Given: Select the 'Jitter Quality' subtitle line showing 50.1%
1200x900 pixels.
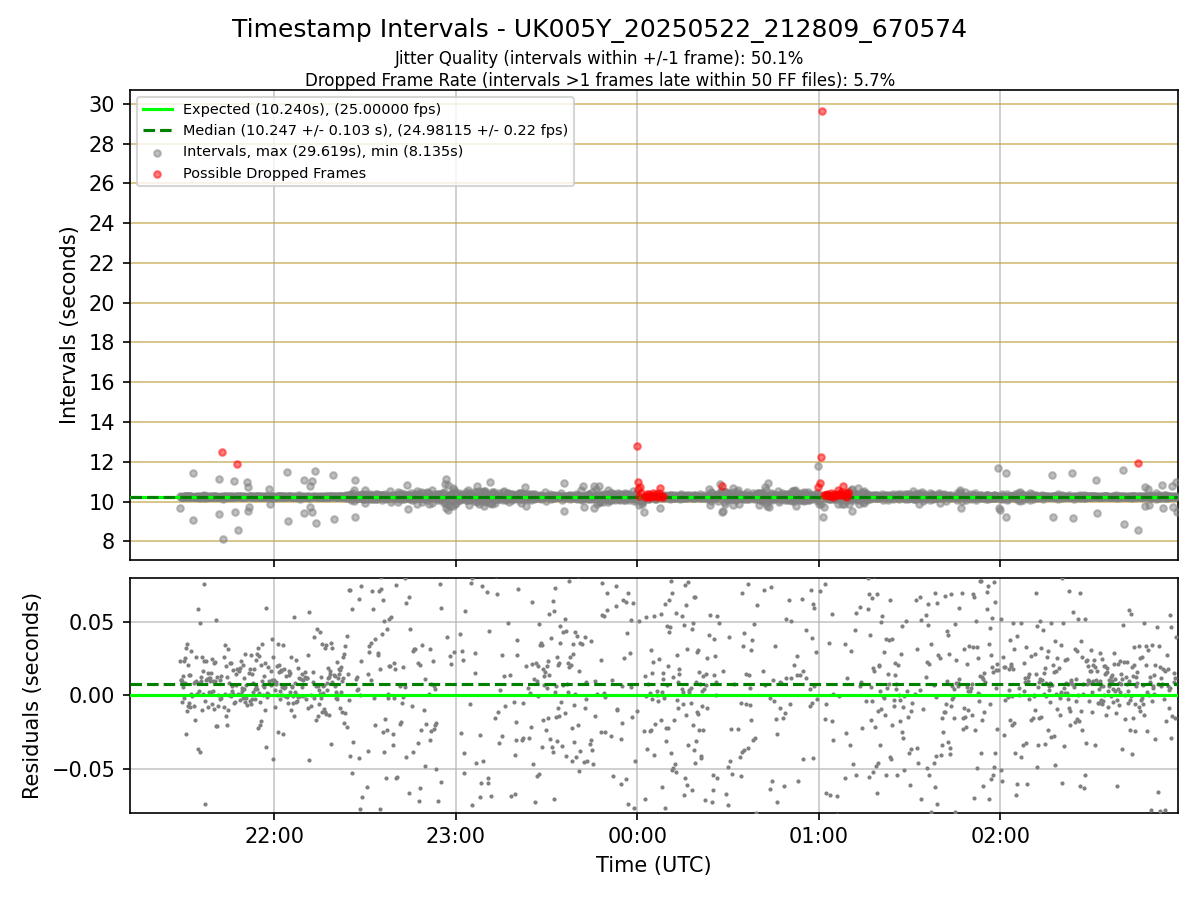Looking at the screenshot, I should point(599,58).
